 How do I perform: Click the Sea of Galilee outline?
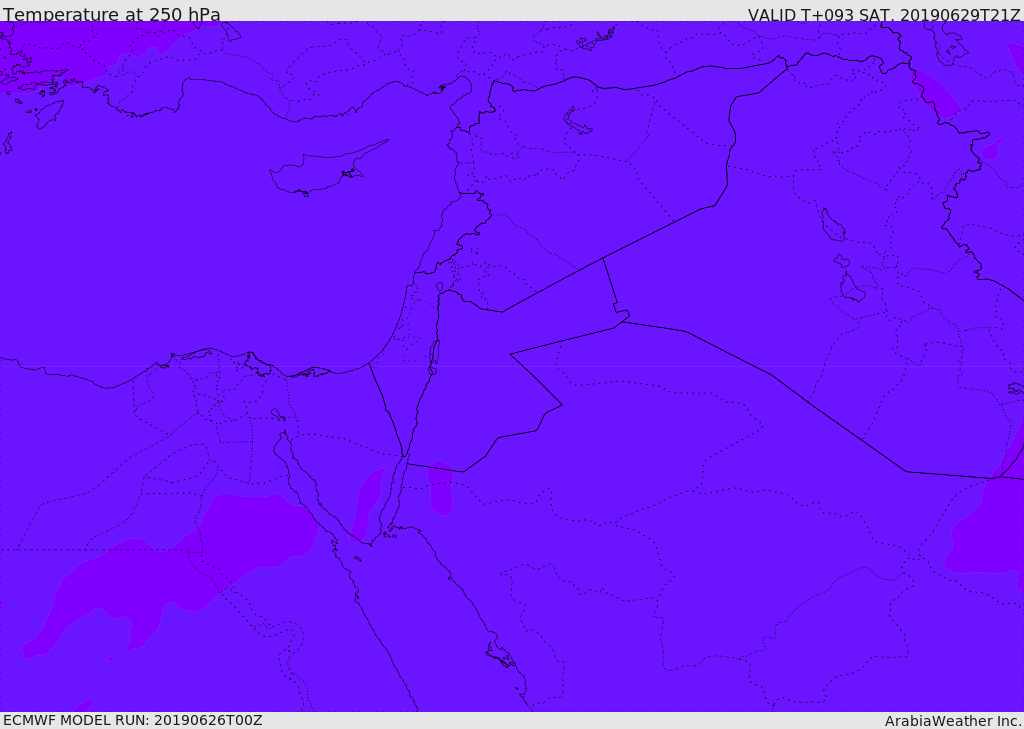click(440, 287)
